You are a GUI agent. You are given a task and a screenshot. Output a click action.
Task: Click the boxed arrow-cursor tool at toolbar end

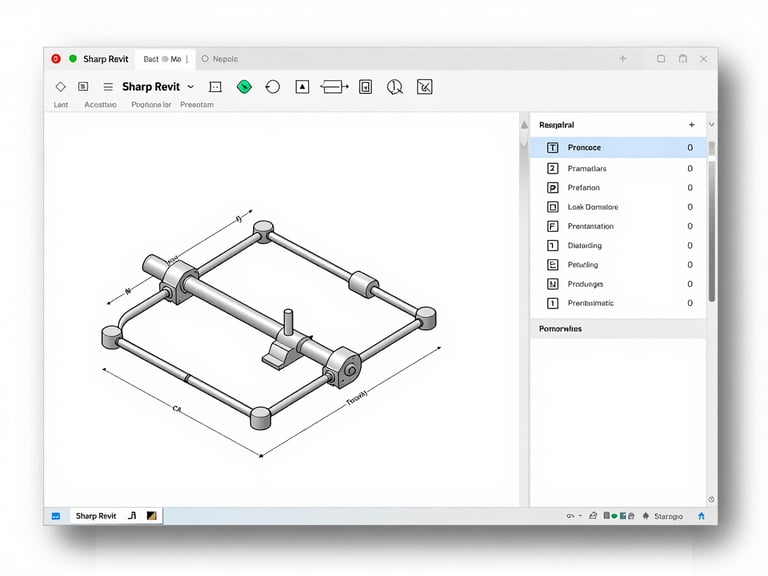[425, 87]
